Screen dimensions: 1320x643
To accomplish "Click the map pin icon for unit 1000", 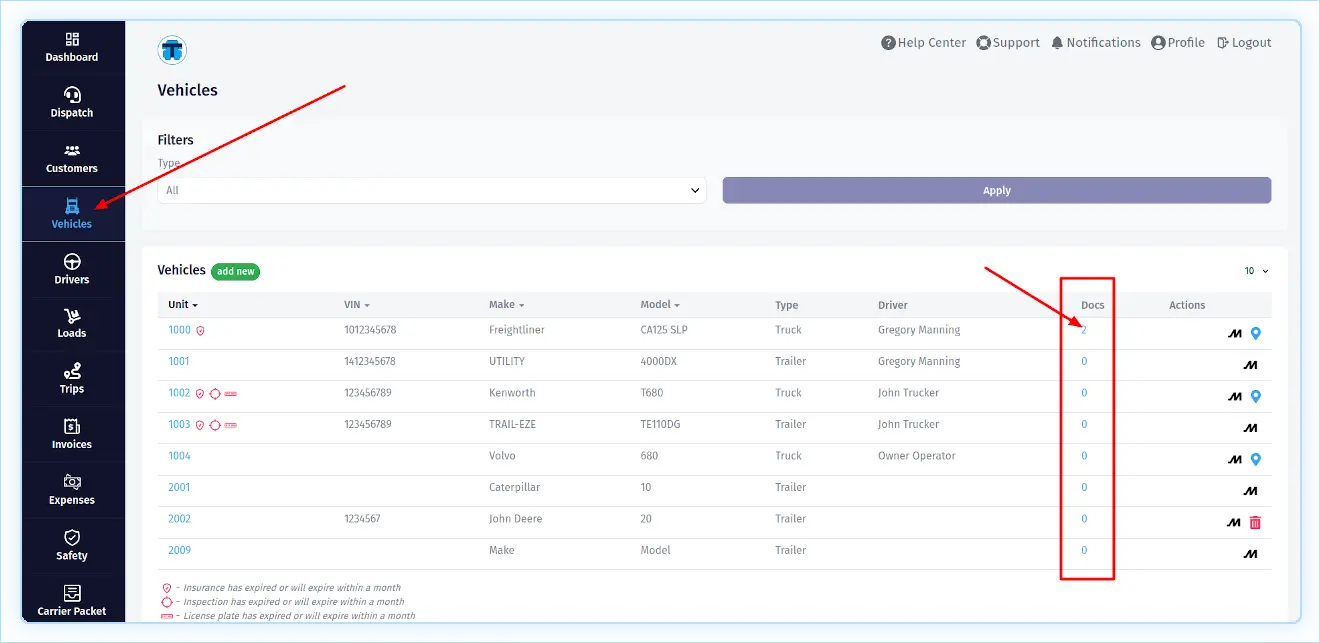I will point(1256,334).
